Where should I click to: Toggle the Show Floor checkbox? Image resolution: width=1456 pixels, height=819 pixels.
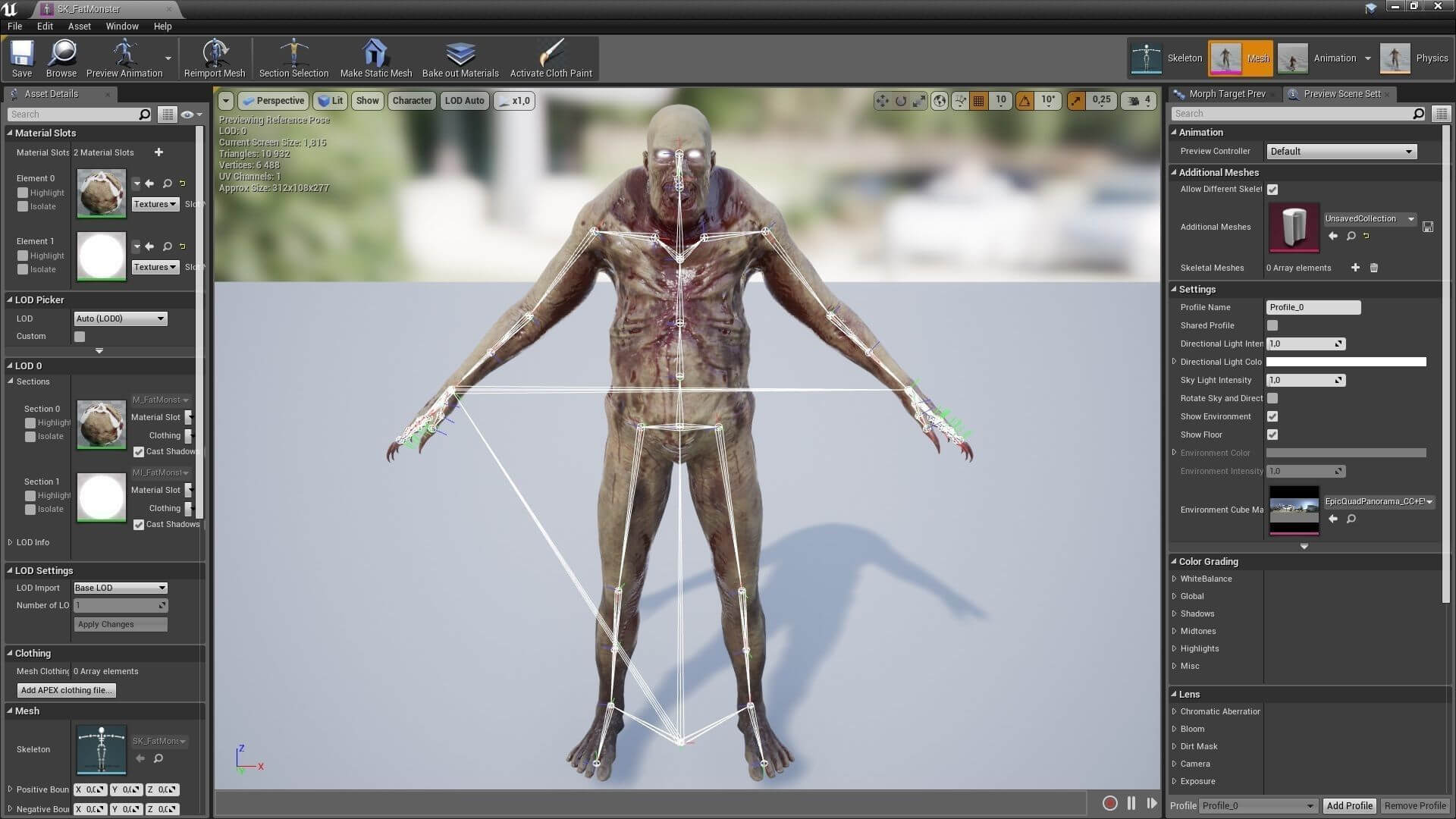point(1272,435)
